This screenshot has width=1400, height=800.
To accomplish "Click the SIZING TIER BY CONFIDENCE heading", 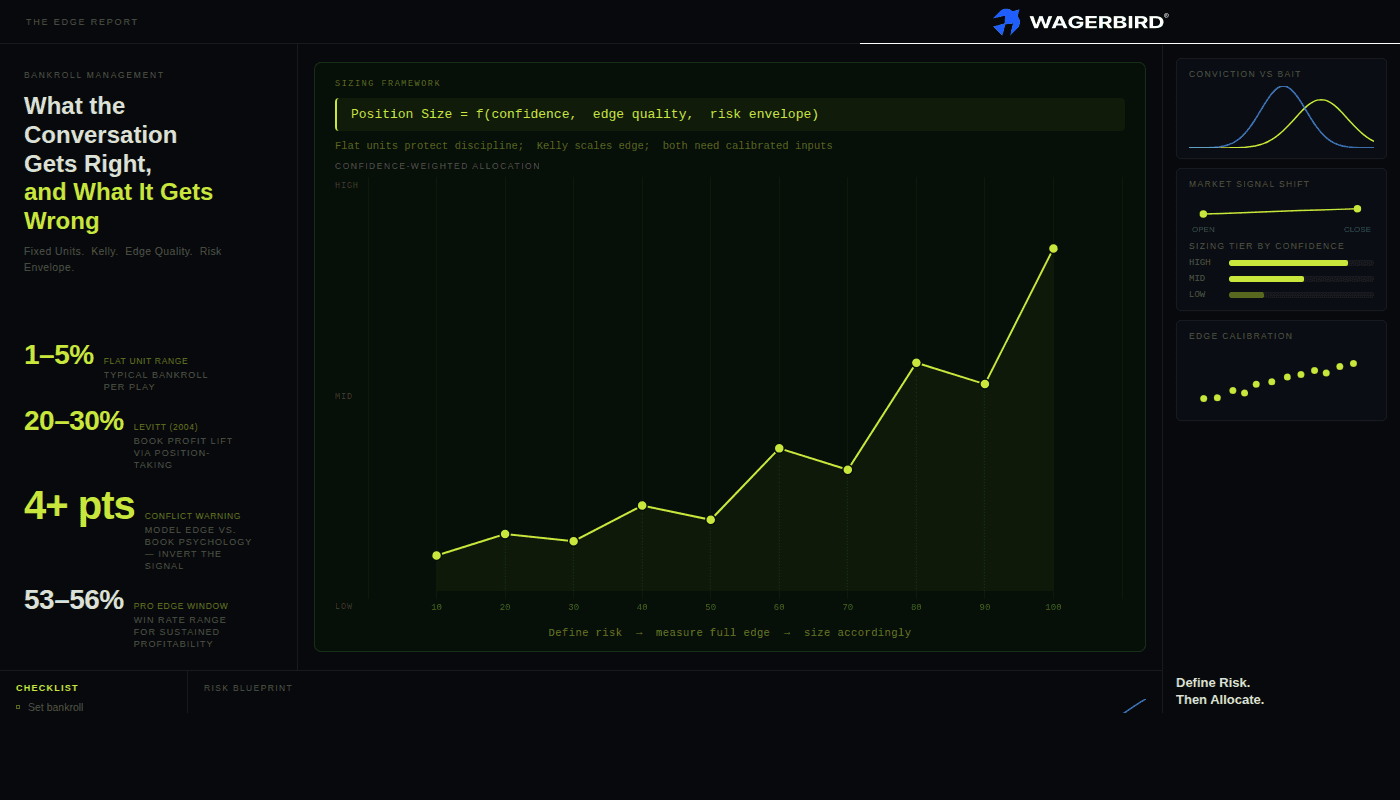I will coord(1267,246).
